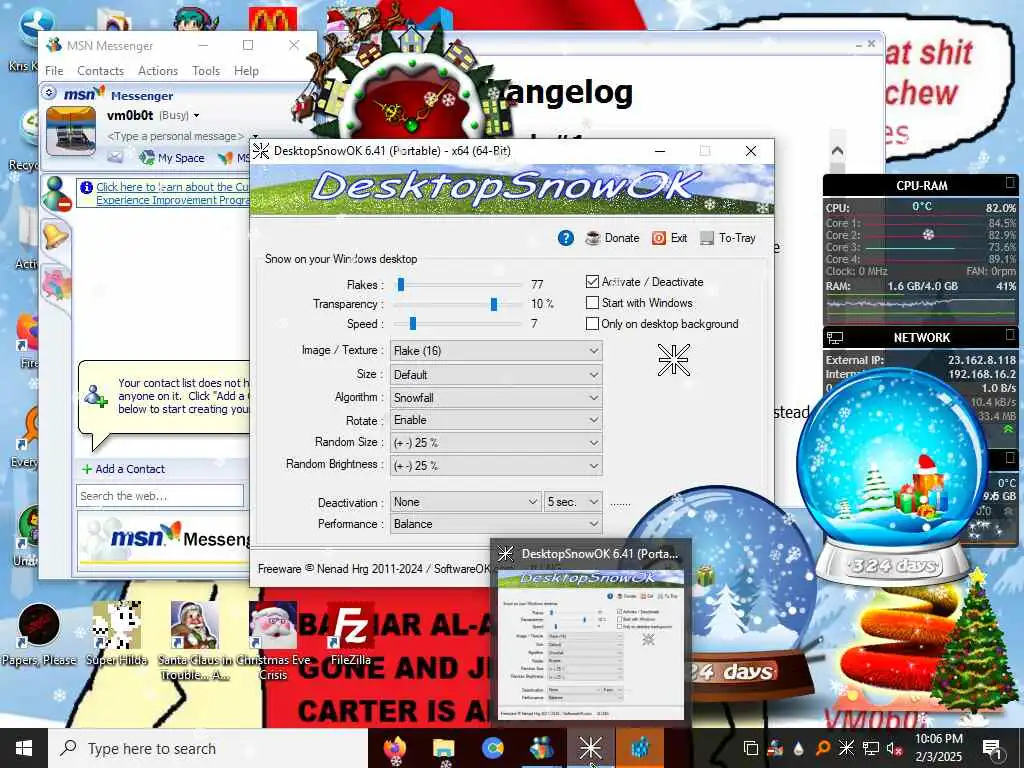Click the muted volume tray icon
1024x768 pixels.
pos(894,748)
